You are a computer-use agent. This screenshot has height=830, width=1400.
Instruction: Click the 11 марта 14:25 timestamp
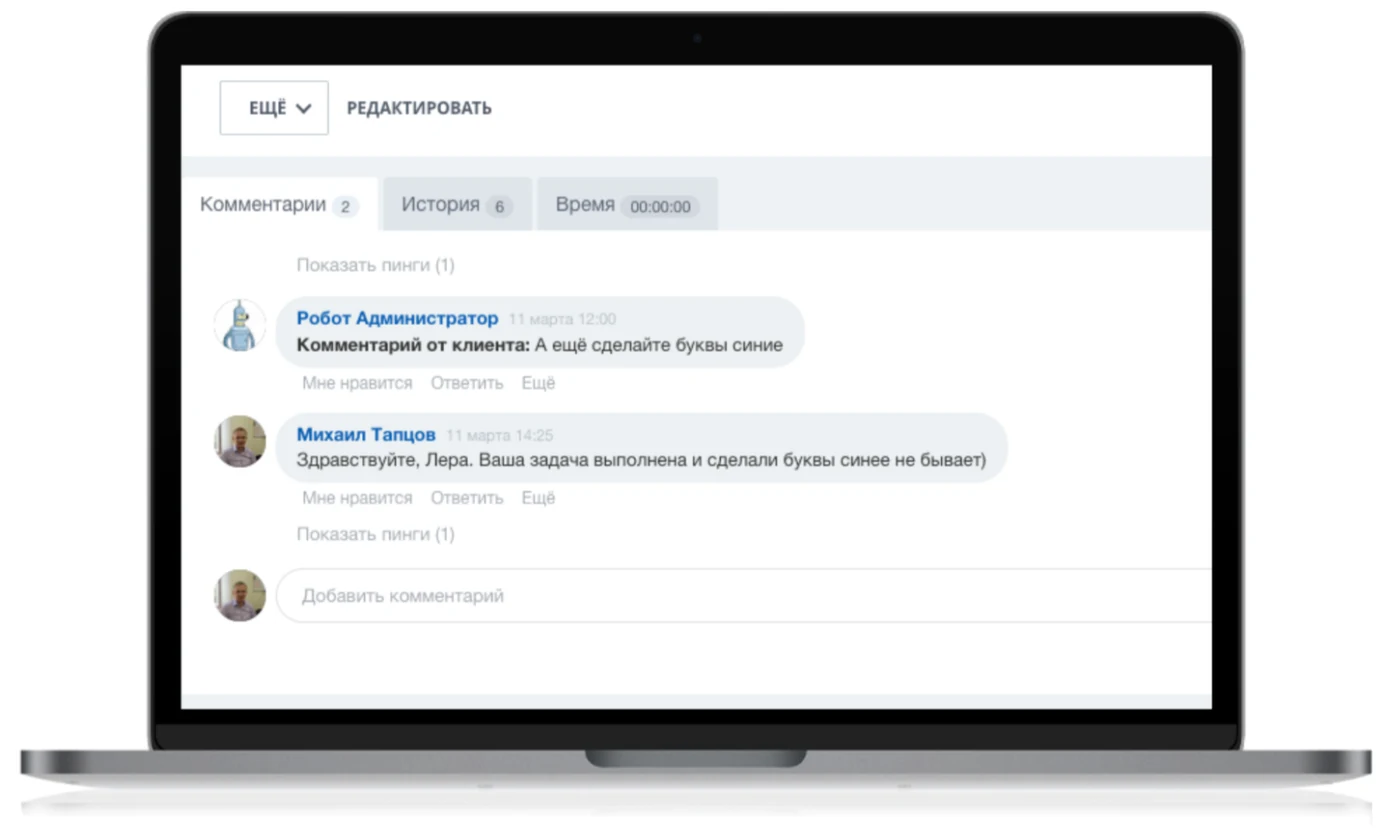(x=500, y=436)
